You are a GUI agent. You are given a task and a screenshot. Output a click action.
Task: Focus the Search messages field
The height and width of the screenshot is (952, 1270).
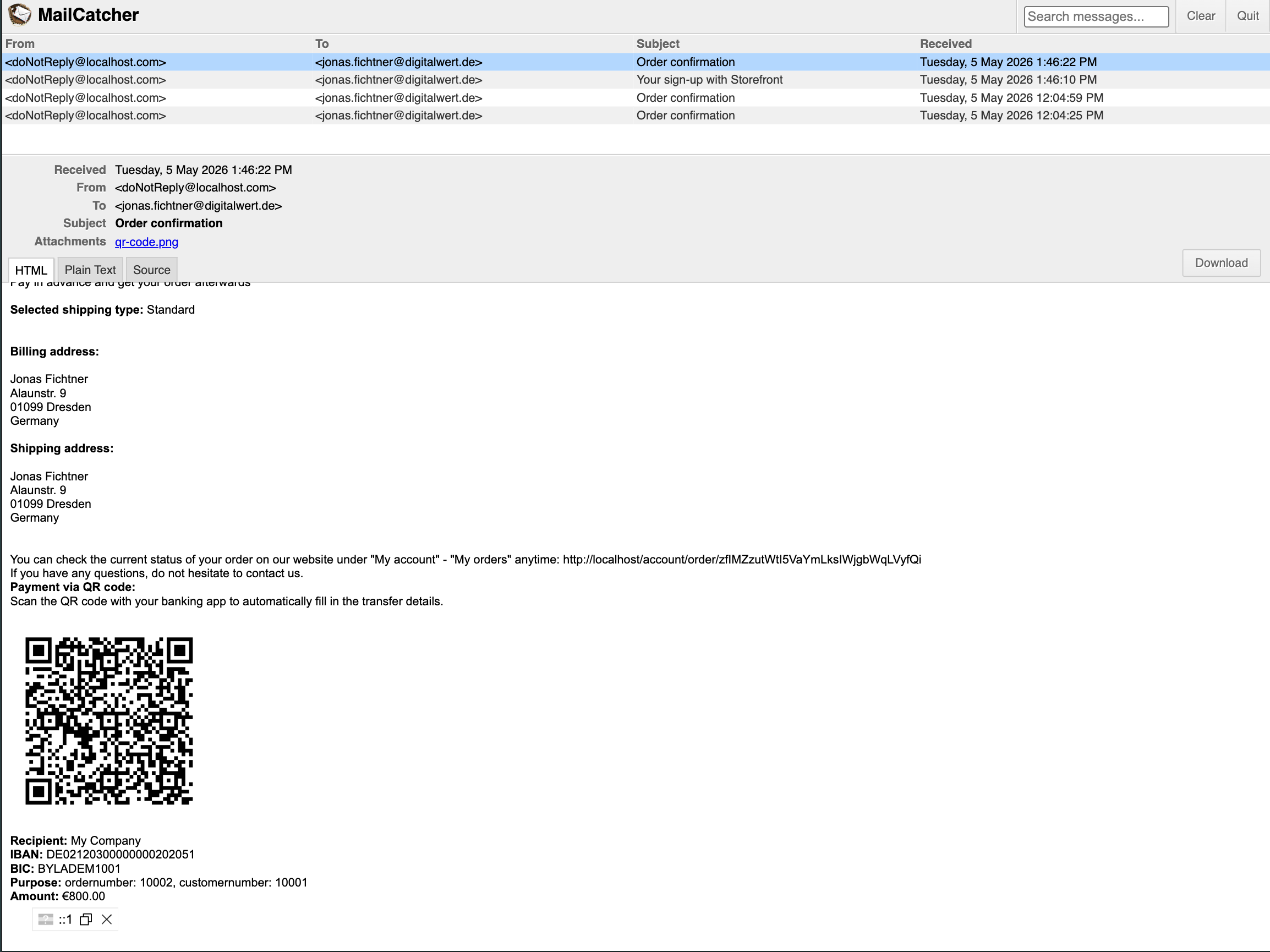[x=1096, y=16]
